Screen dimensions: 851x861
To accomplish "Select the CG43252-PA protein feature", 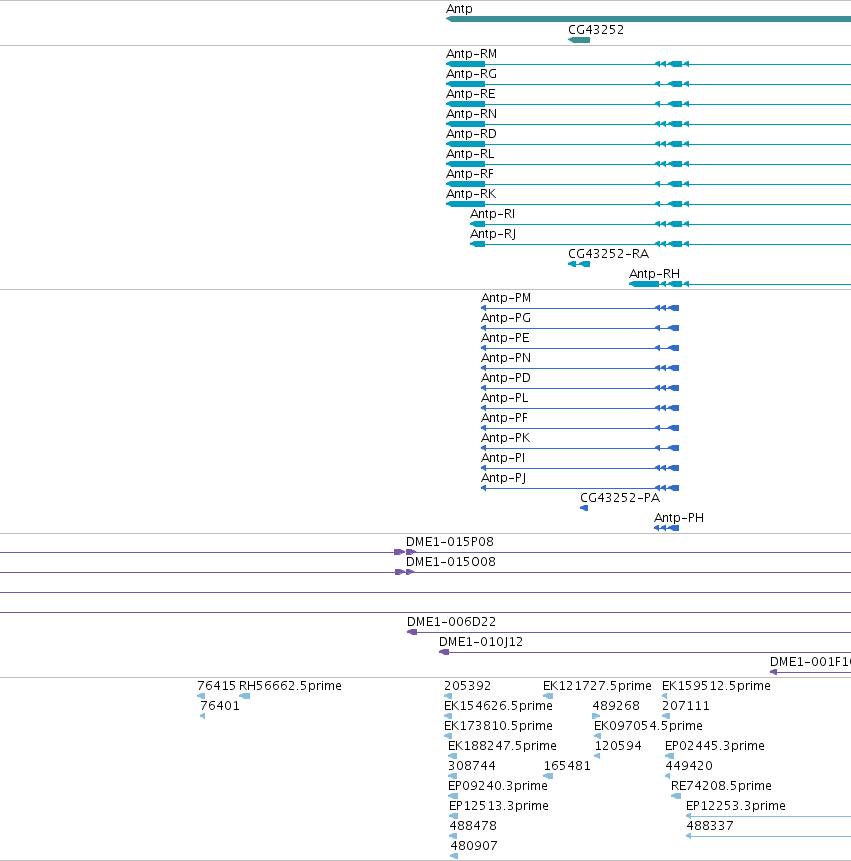I will coord(584,508).
